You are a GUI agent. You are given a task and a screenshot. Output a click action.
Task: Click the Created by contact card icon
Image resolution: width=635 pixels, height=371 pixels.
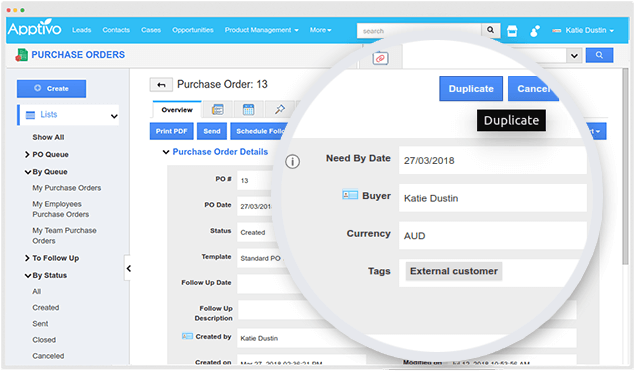tap(187, 336)
